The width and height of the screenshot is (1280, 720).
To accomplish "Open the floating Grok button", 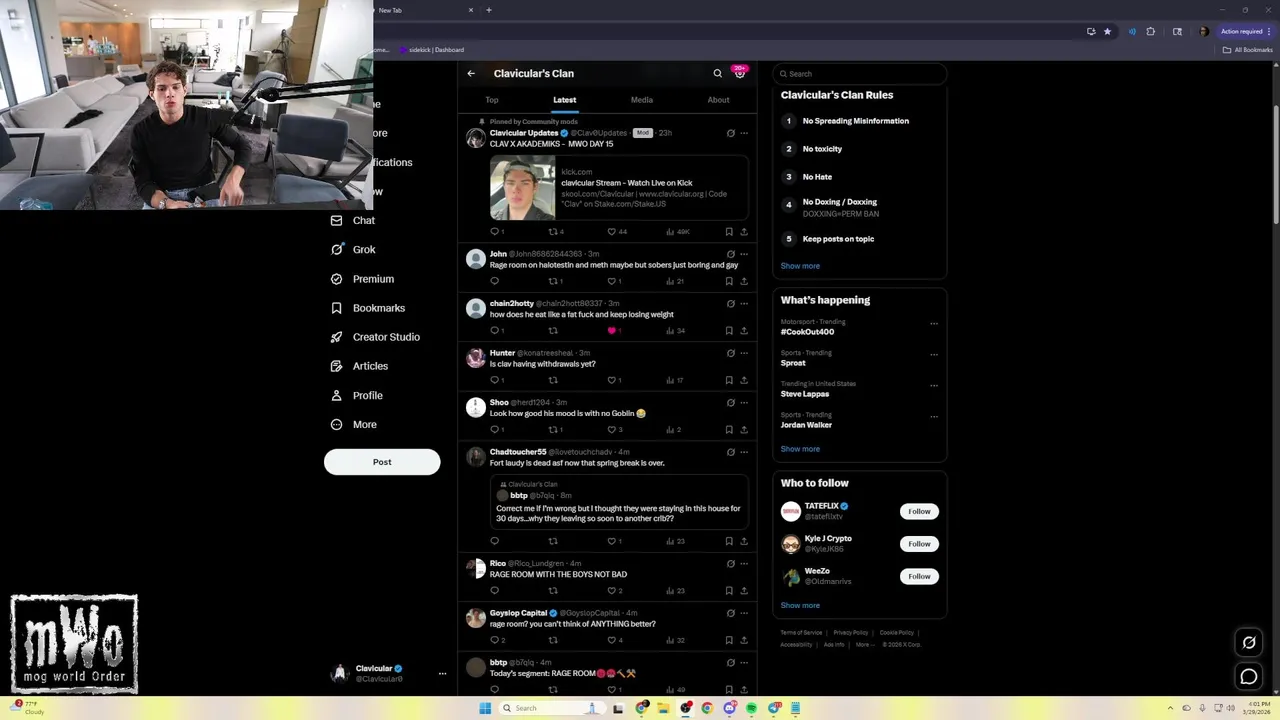I will tap(1249, 643).
